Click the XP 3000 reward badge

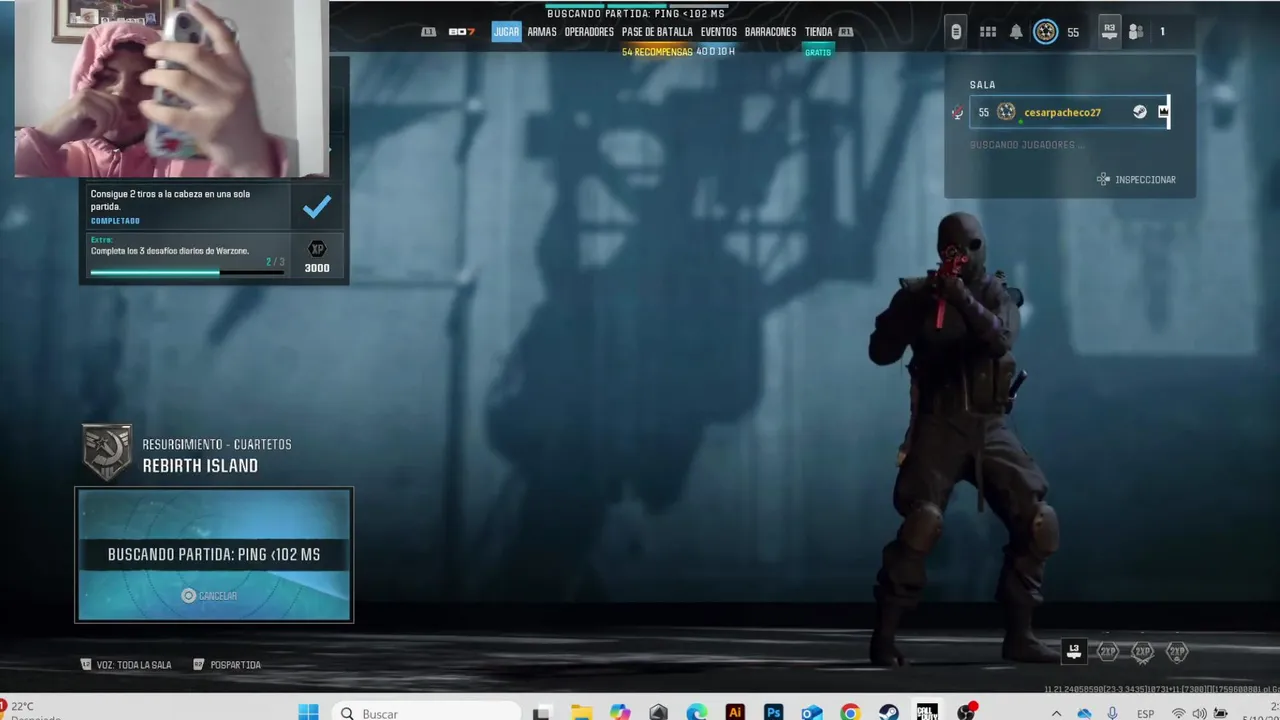317,256
